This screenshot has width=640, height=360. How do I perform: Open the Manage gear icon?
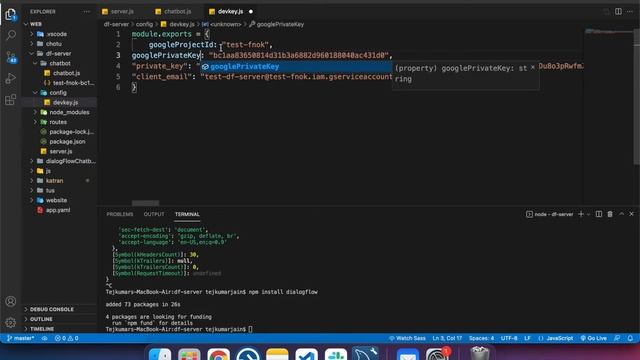coord(11,322)
